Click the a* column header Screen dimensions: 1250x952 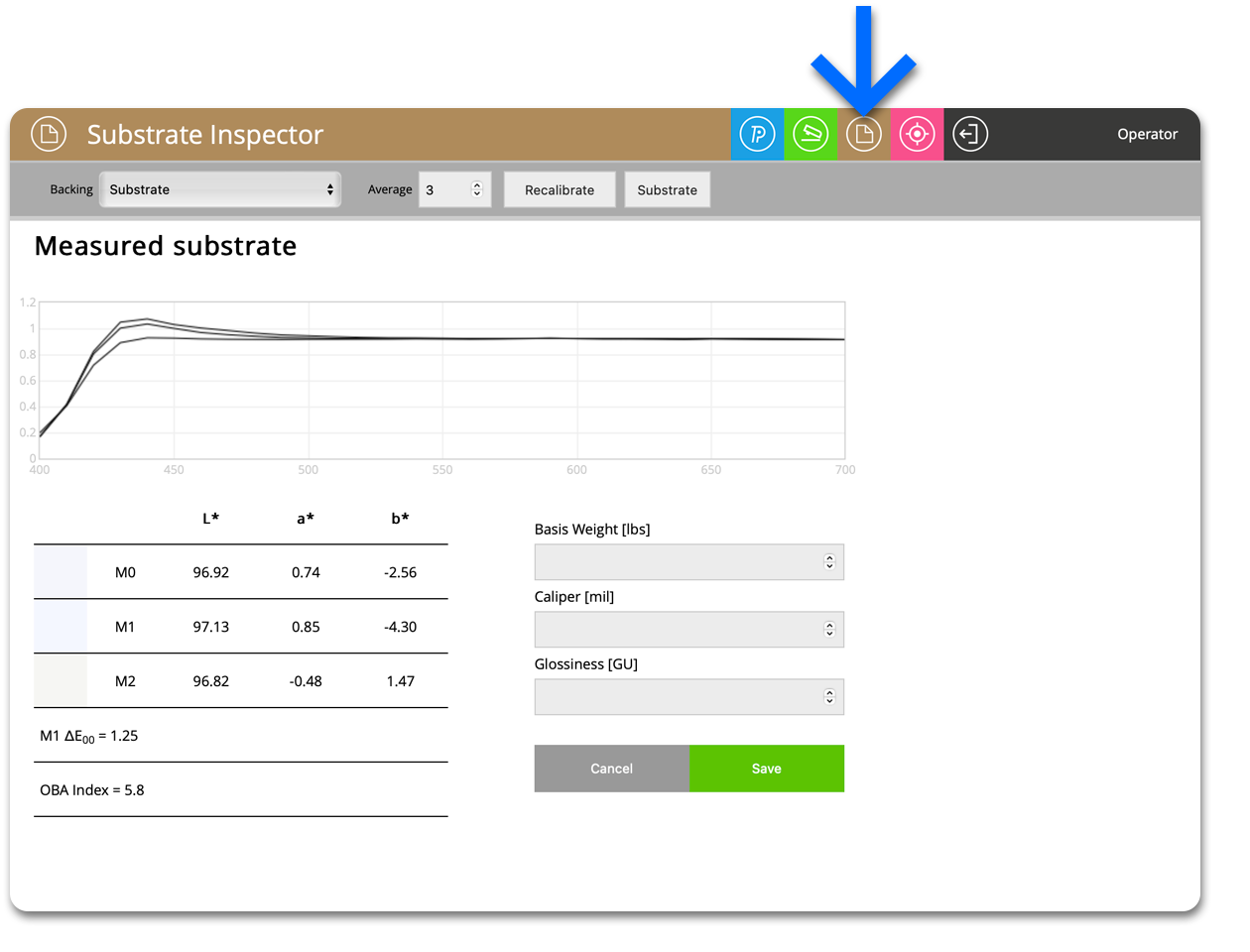click(306, 518)
